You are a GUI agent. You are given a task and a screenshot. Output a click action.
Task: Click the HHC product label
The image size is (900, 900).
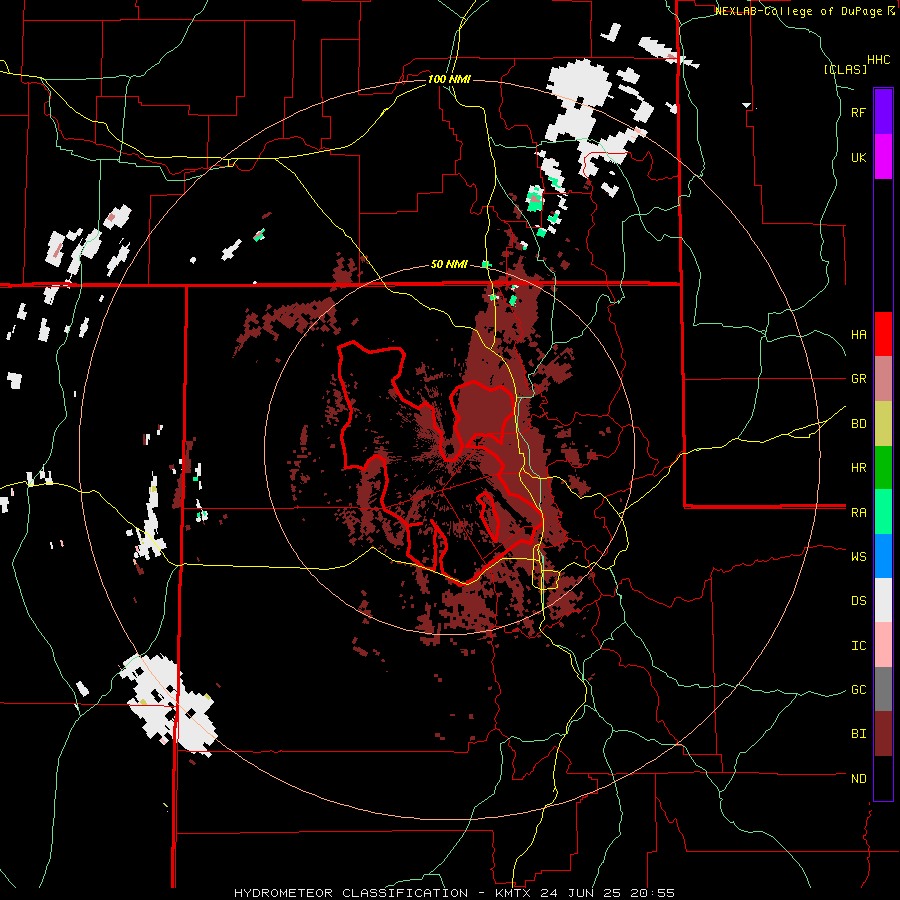[879, 60]
